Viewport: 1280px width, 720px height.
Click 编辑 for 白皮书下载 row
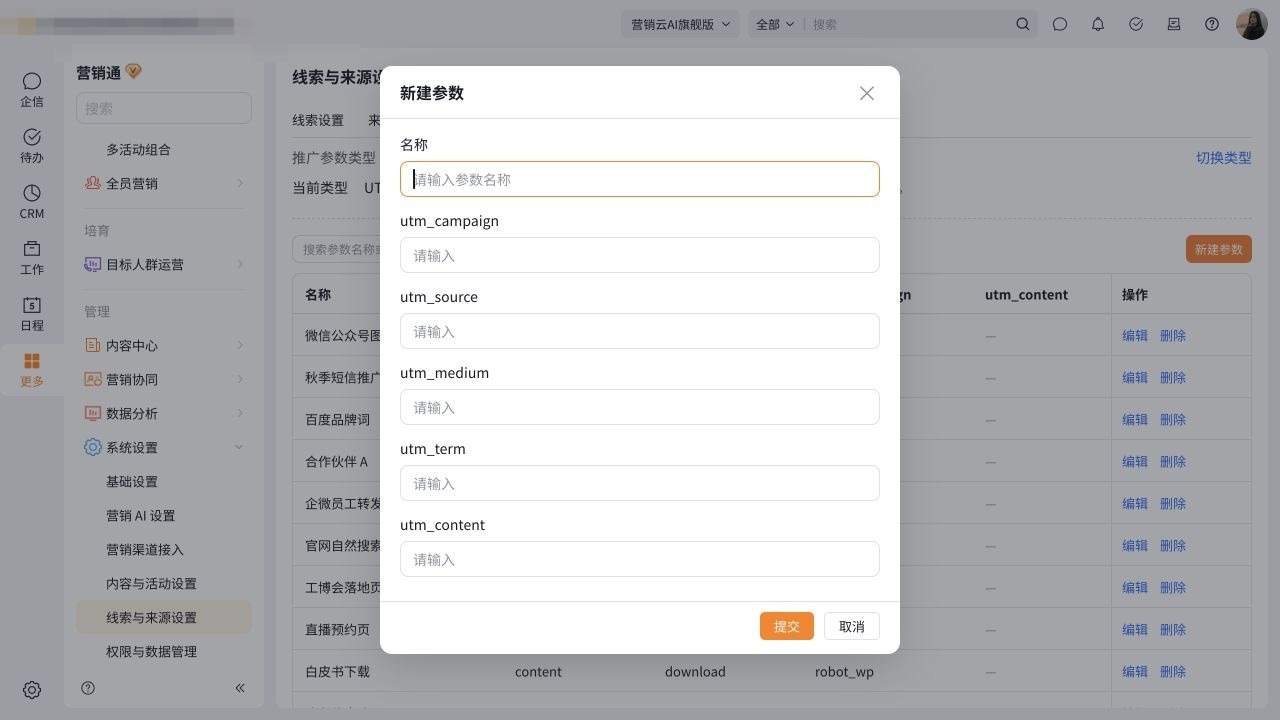[1135, 672]
